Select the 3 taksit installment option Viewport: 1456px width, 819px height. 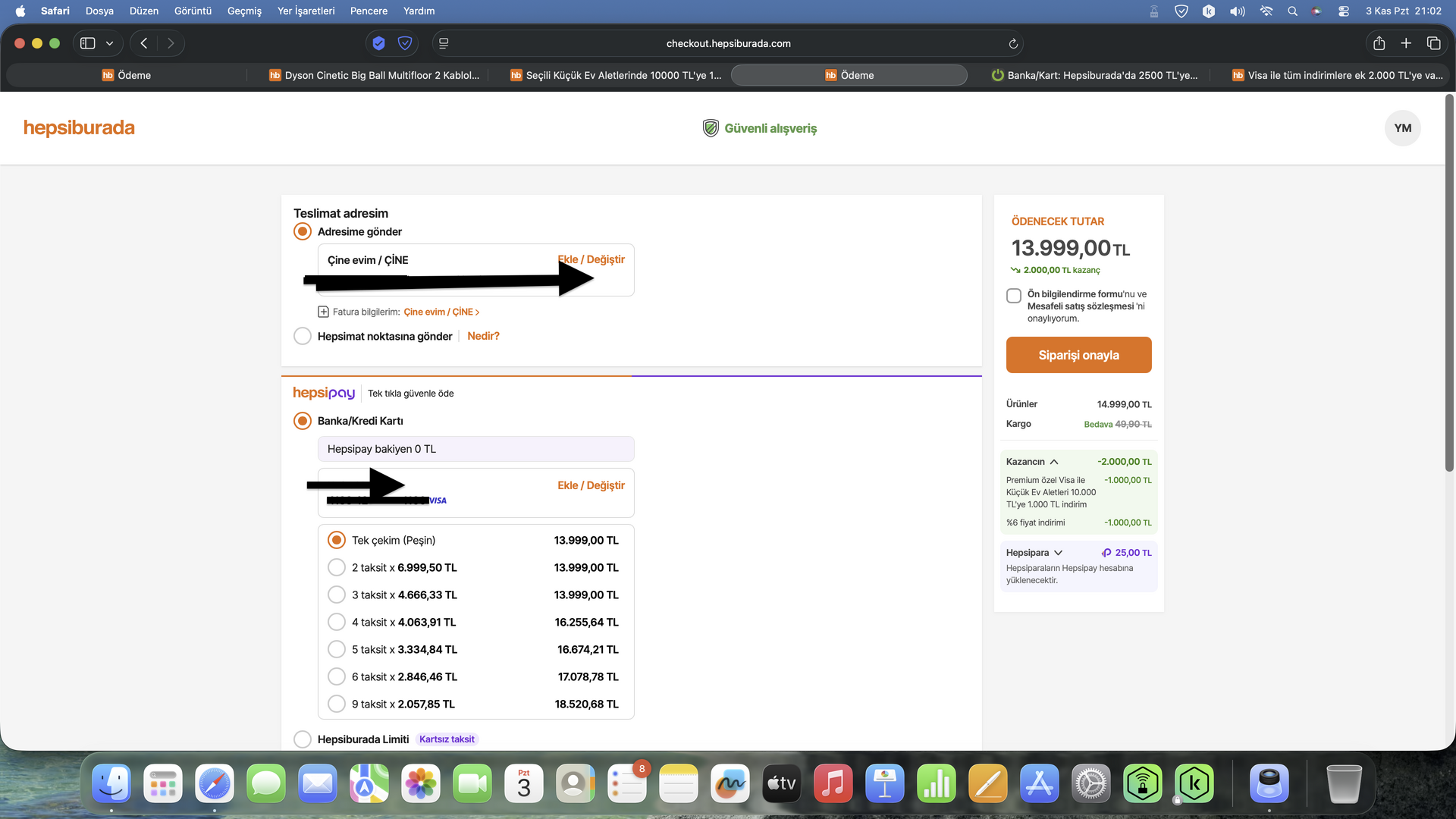click(337, 595)
